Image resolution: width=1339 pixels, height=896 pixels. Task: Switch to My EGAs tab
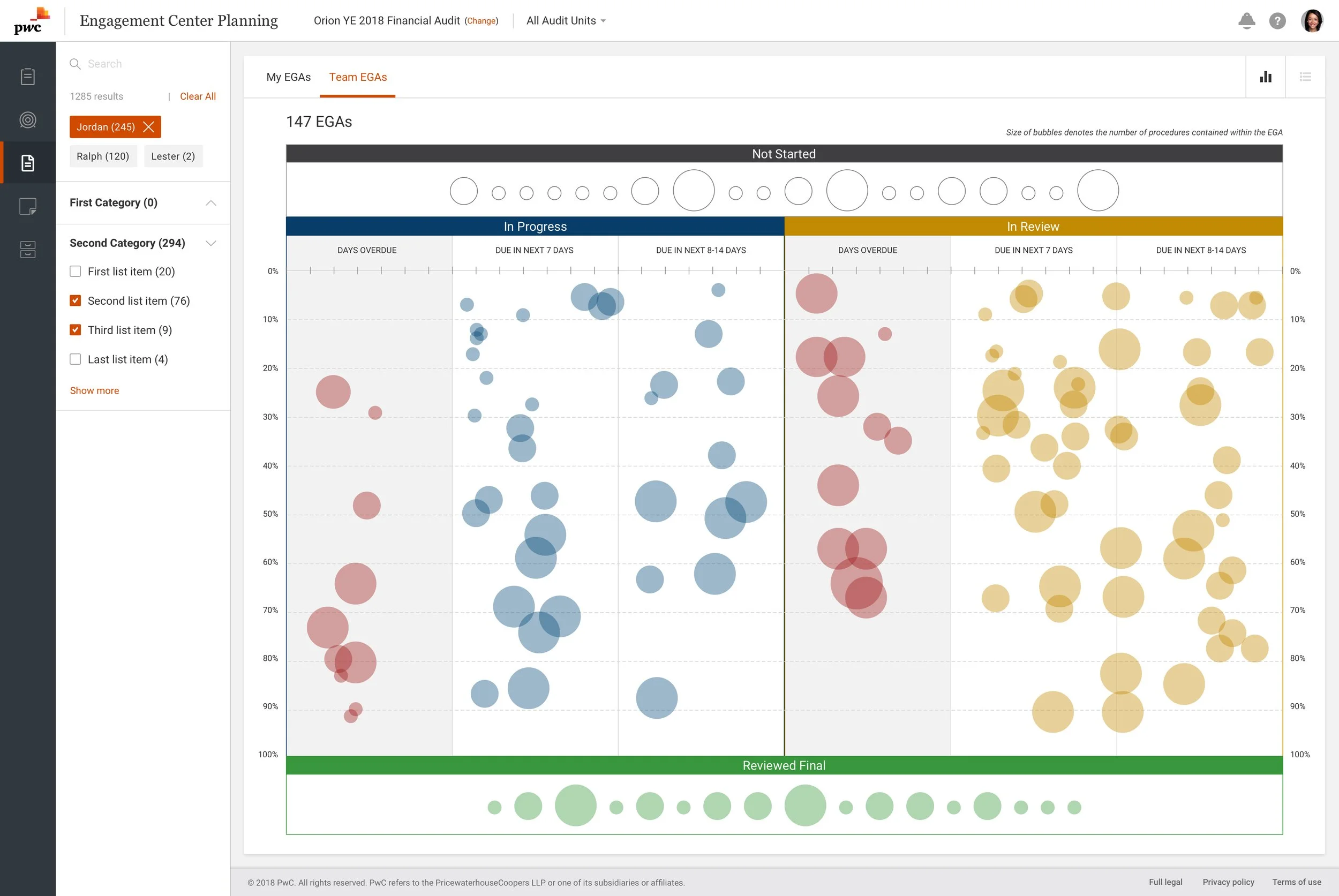click(x=288, y=77)
